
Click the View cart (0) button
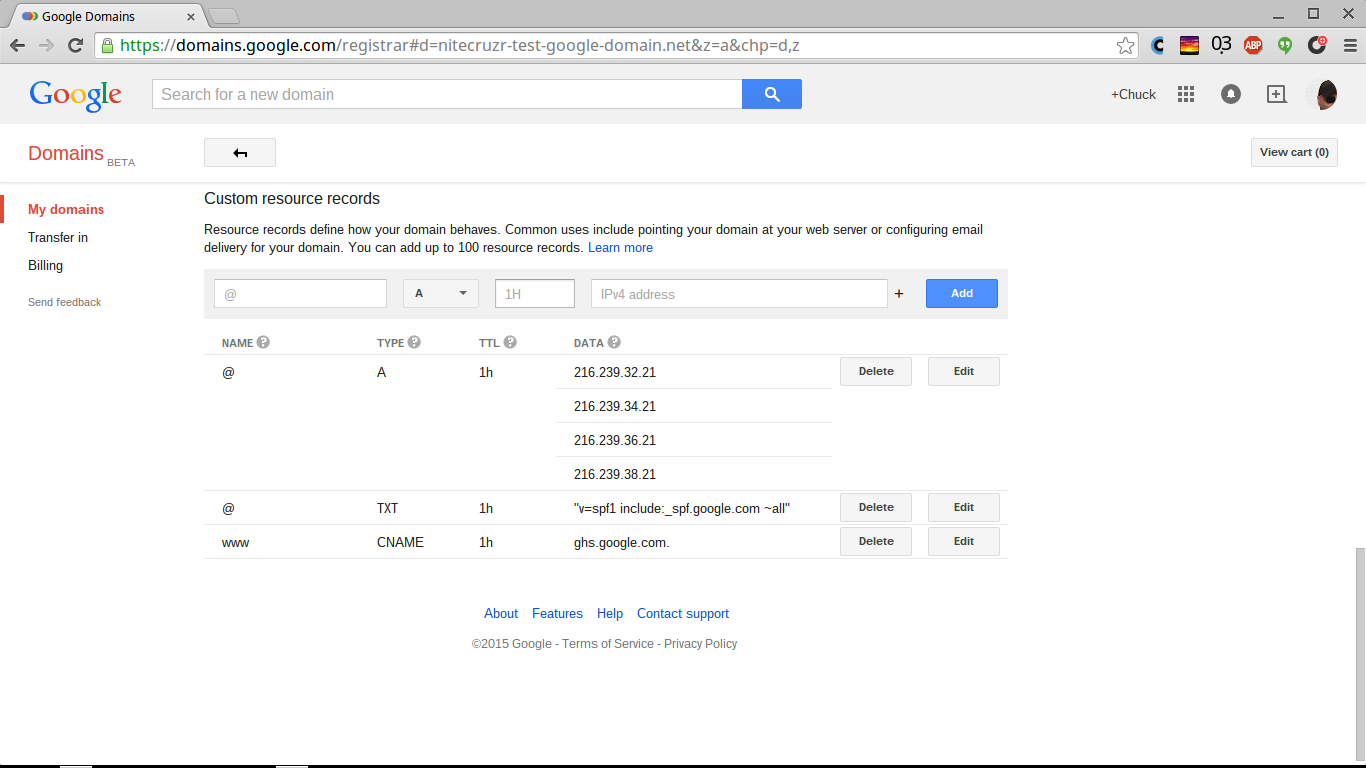click(x=1294, y=153)
